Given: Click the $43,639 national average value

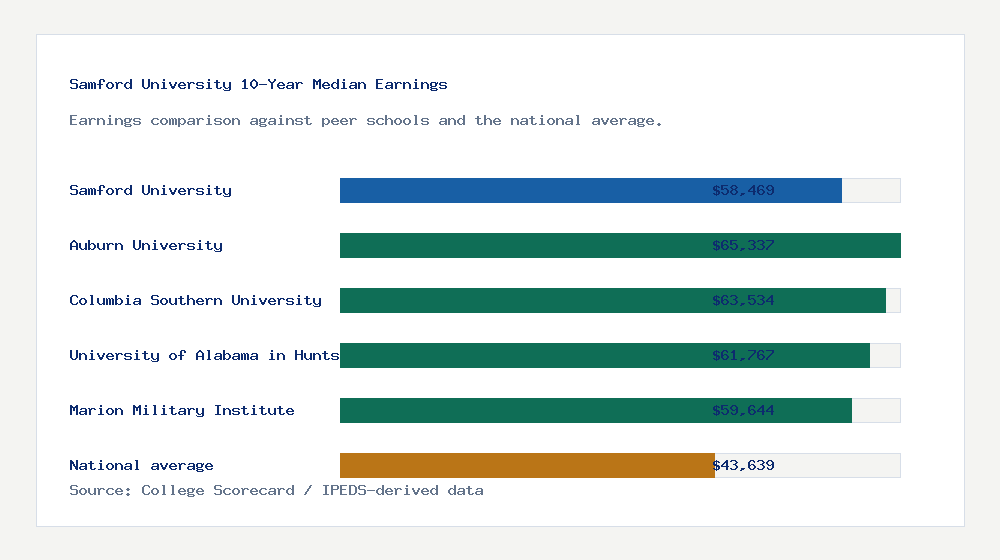Looking at the screenshot, I should point(743,466).
